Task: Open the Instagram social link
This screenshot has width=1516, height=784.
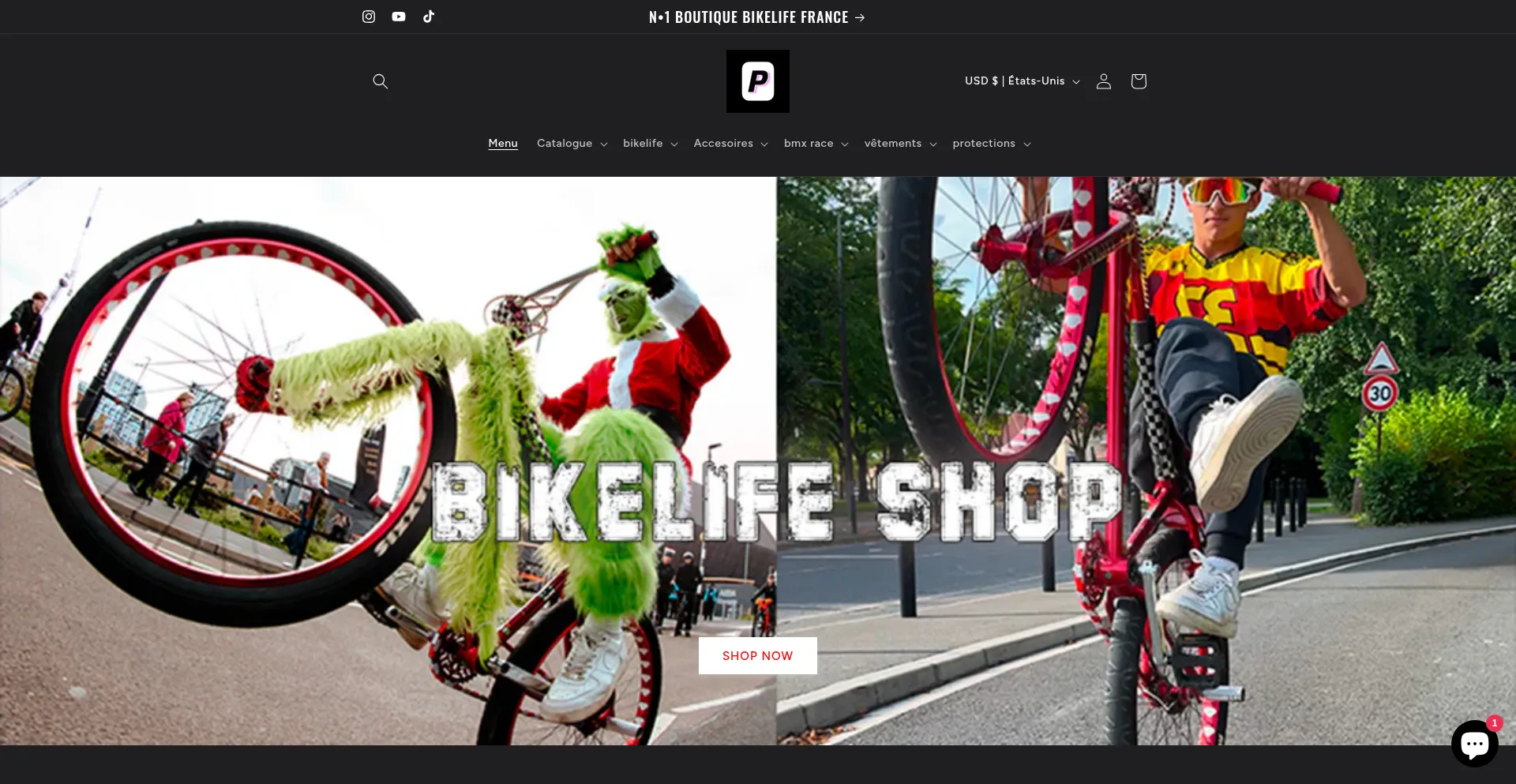Action: 368,17
